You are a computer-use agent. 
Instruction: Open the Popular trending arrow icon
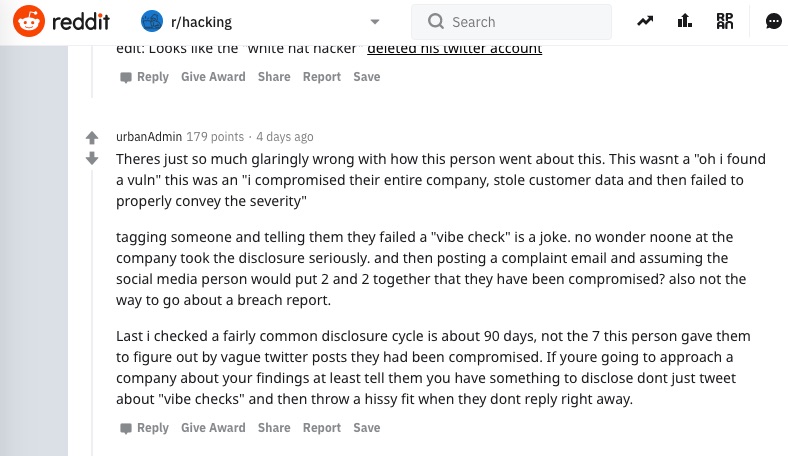(x=646, y=21)
